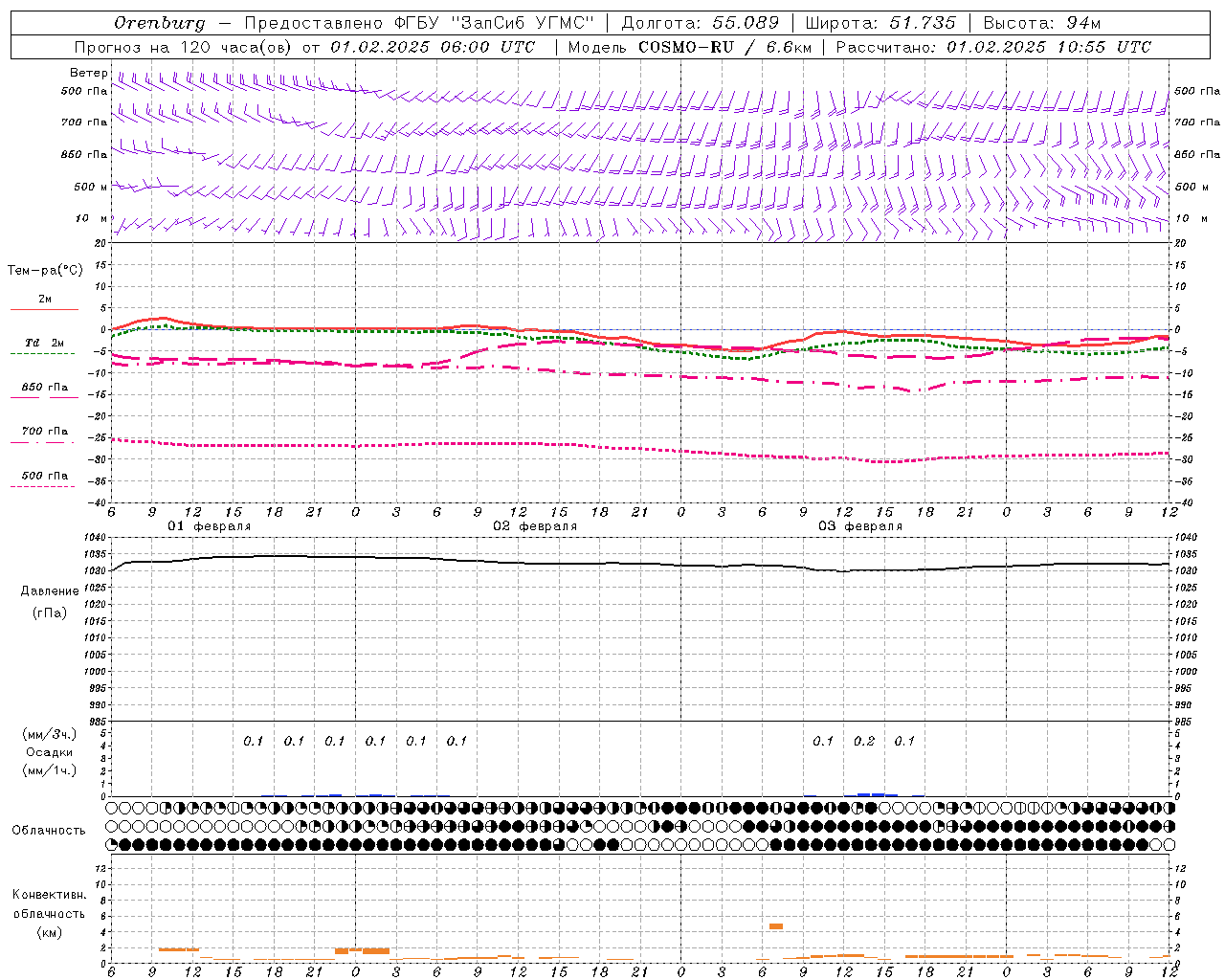This screenshot has height=980, width=1225.
Task: Click the 'Конвективн.' label
Action: click(x=49, y=895)
